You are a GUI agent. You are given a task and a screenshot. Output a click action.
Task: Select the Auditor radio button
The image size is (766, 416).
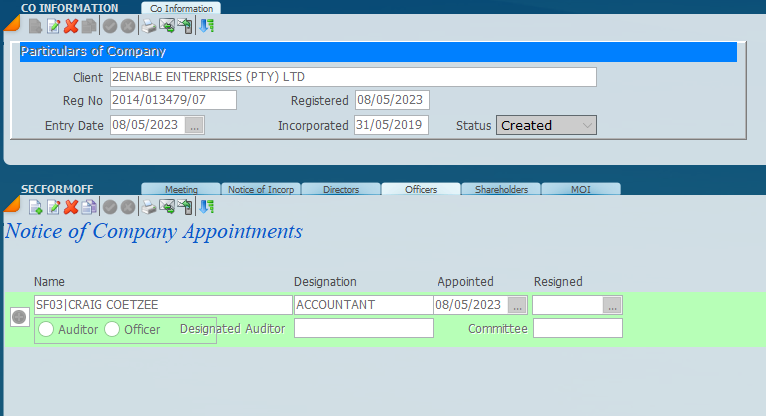coord(46,329)
